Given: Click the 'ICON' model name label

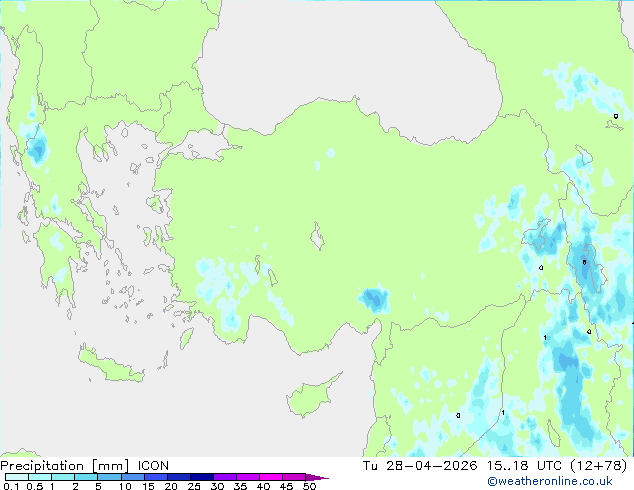Looking at the screenshot, I should pos(153,466).
